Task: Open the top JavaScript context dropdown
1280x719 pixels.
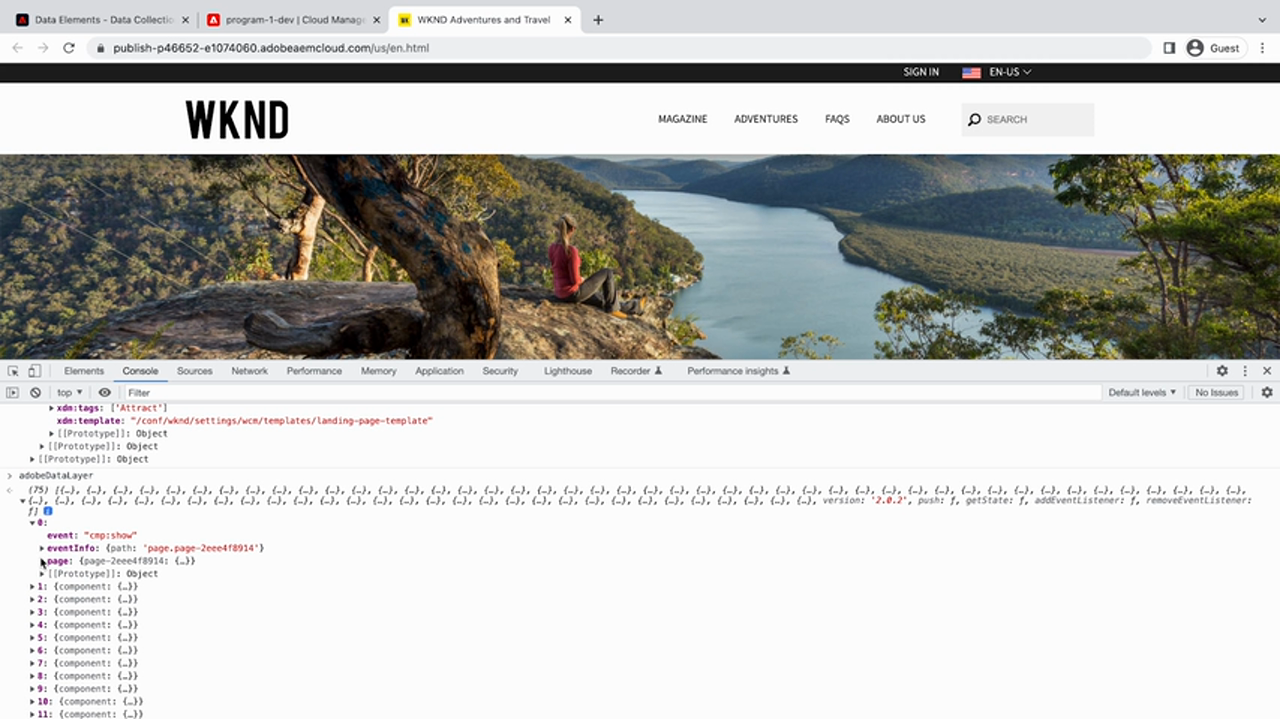Action: [x=69, y=393]
